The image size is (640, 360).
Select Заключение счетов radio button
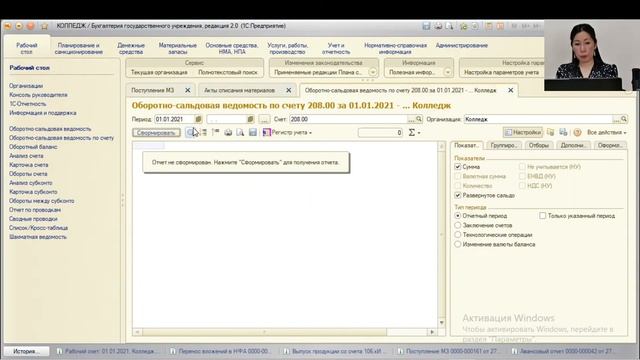pyautogui.click(x=458, y=225)
